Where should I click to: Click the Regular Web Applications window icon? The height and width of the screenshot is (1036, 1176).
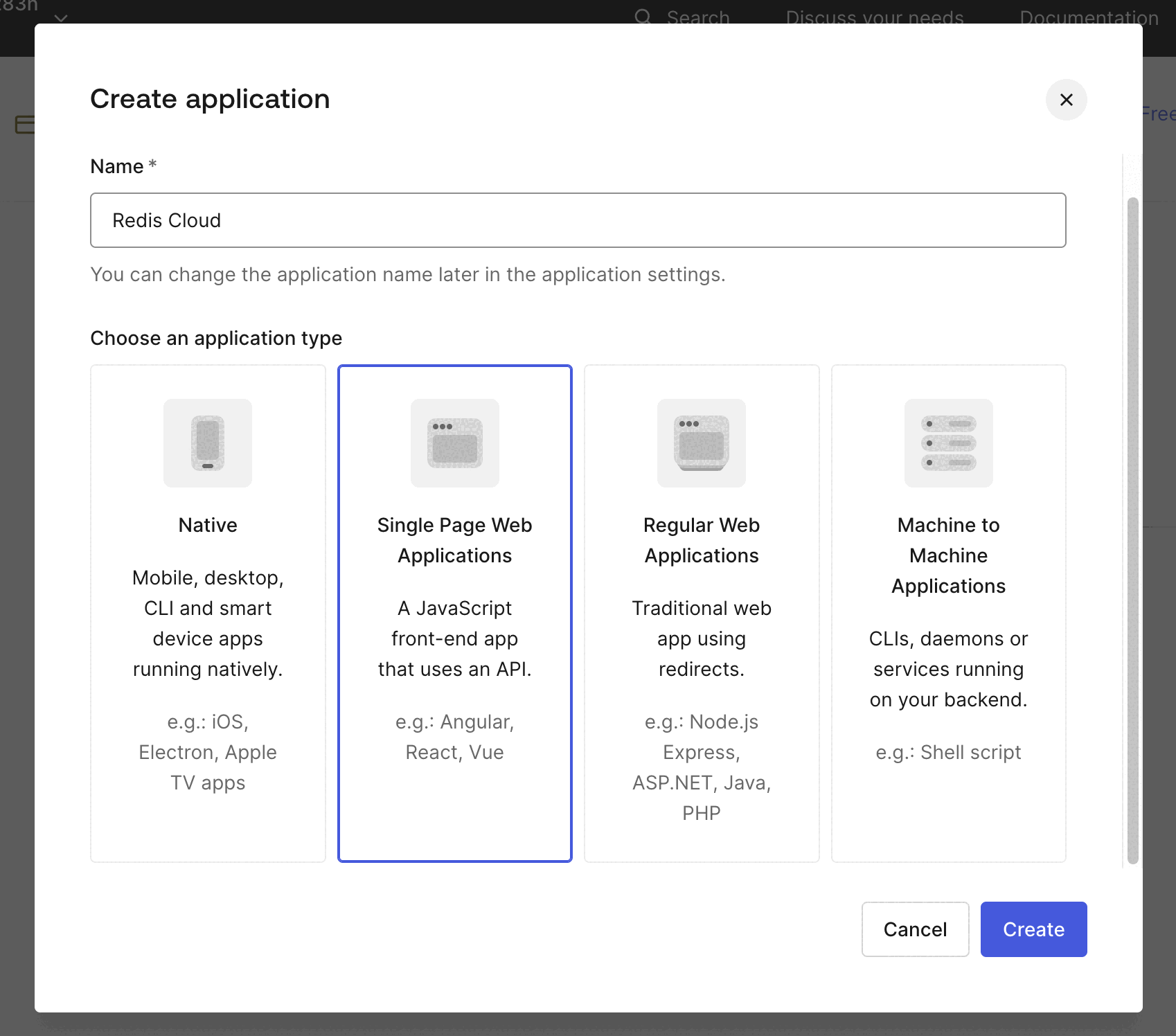[701, 443]
